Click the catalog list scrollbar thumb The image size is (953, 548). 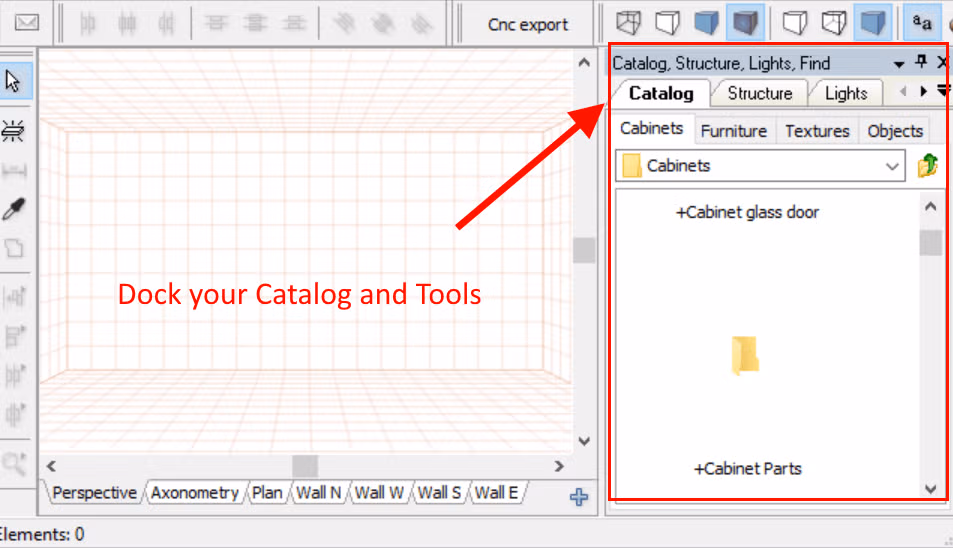click(x=931, y=243)
